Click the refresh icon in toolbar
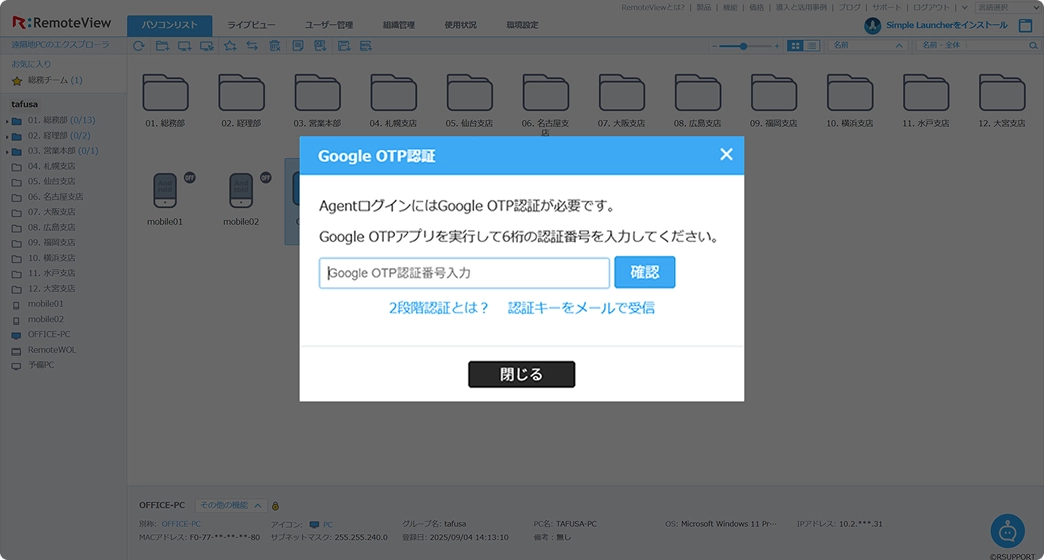The image size is (1044, 560). pos(138,46)
